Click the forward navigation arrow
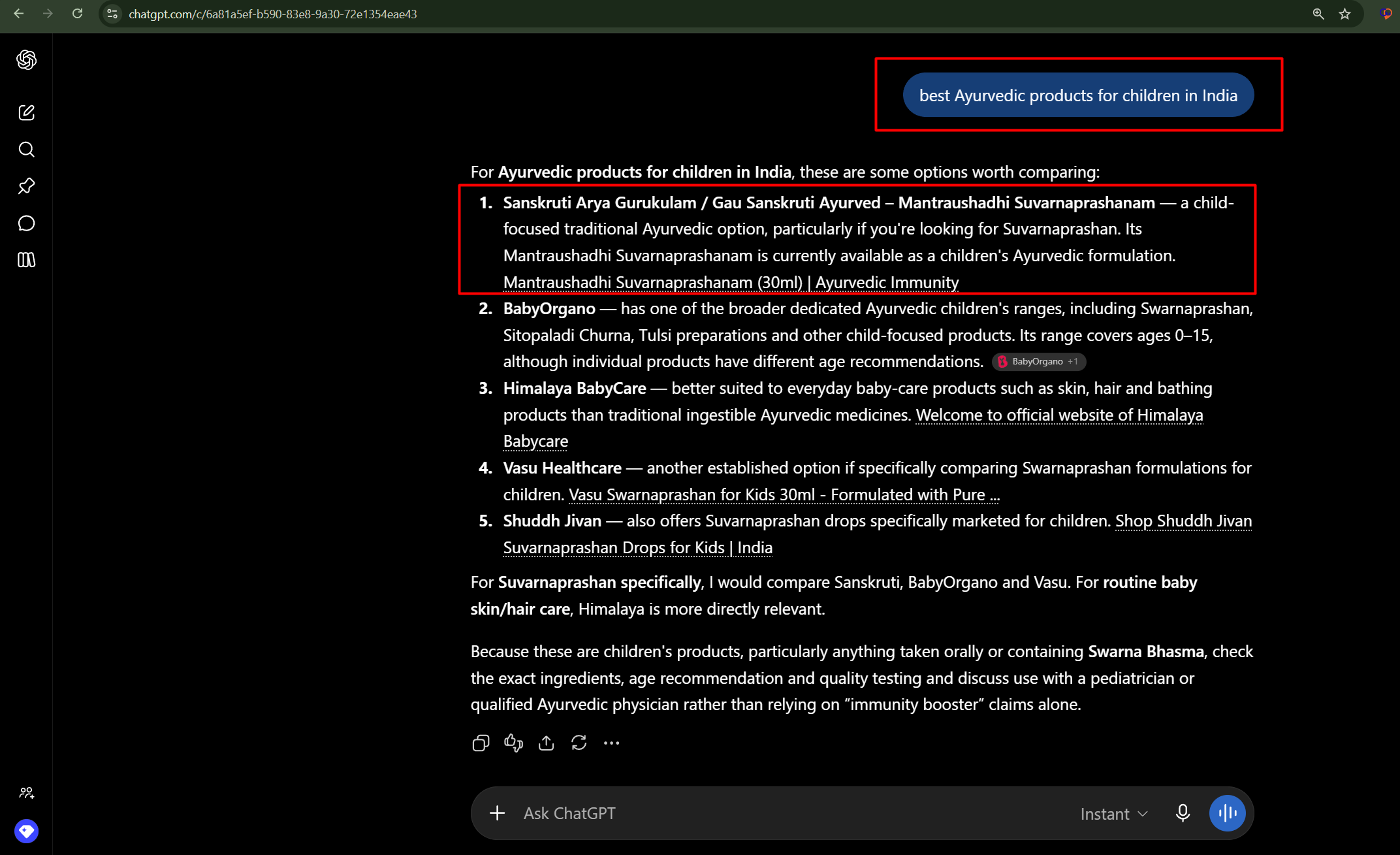 click(x=48, y=14)
